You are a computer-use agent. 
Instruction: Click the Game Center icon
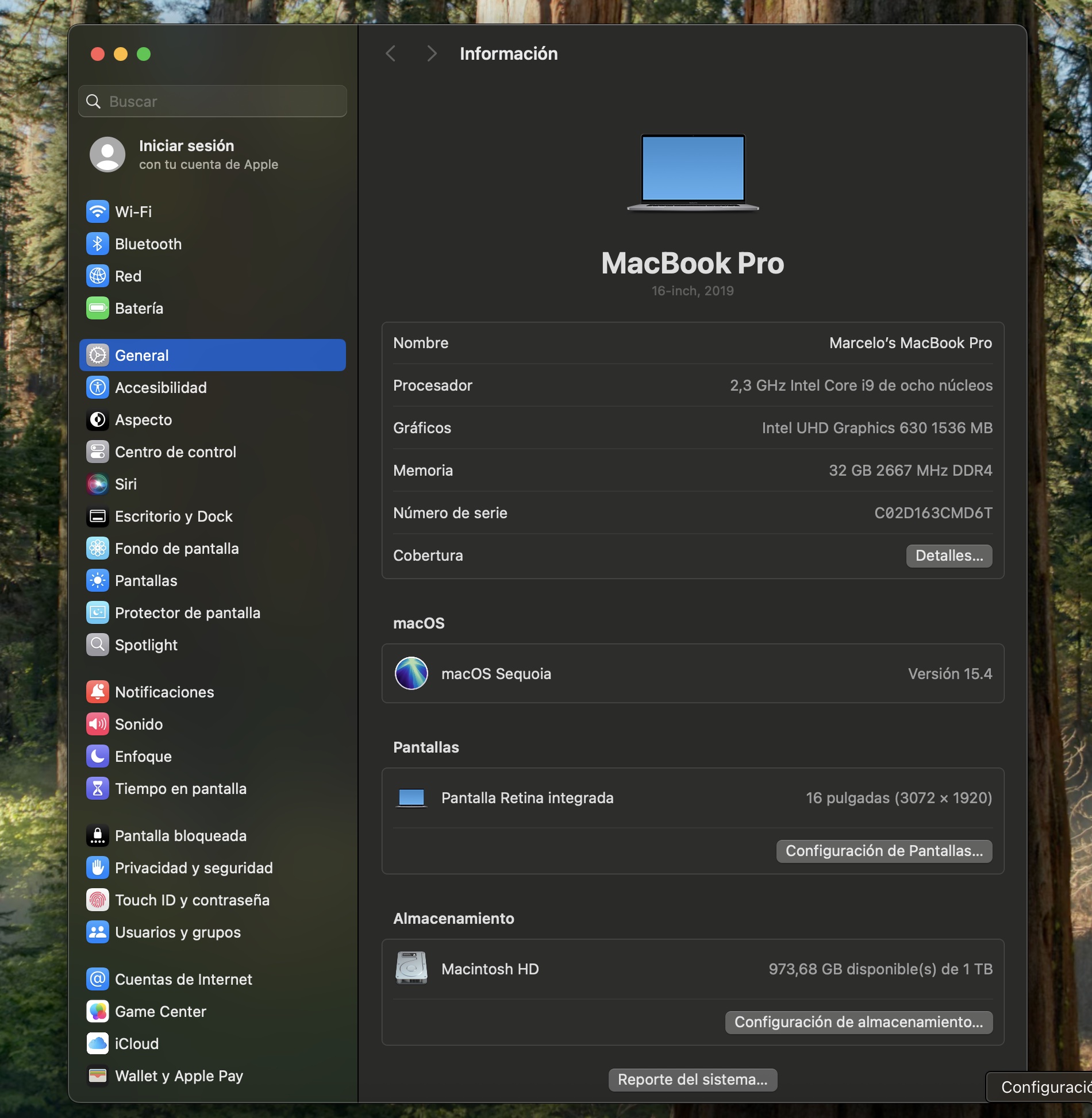(97, 1011)
